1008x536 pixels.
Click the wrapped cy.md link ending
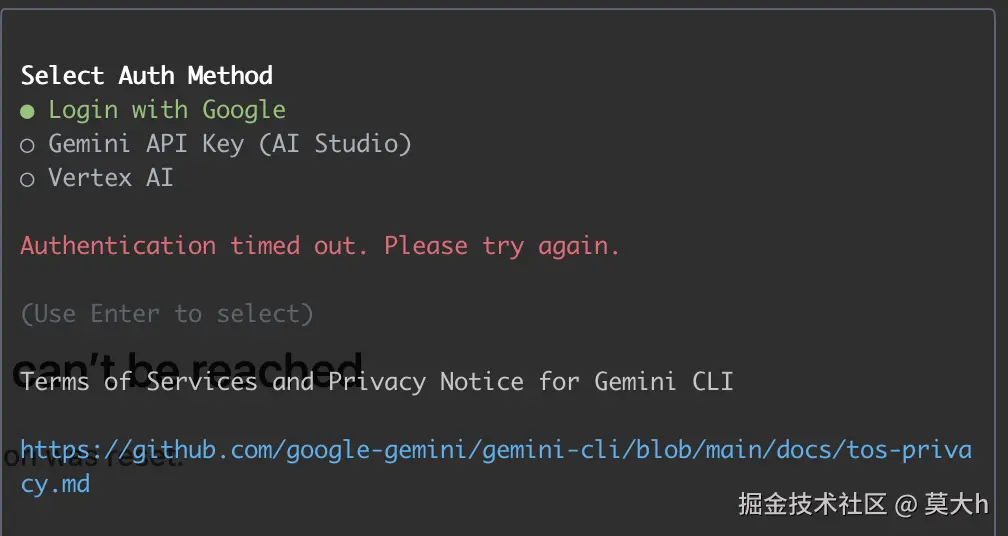click(55, 485)
